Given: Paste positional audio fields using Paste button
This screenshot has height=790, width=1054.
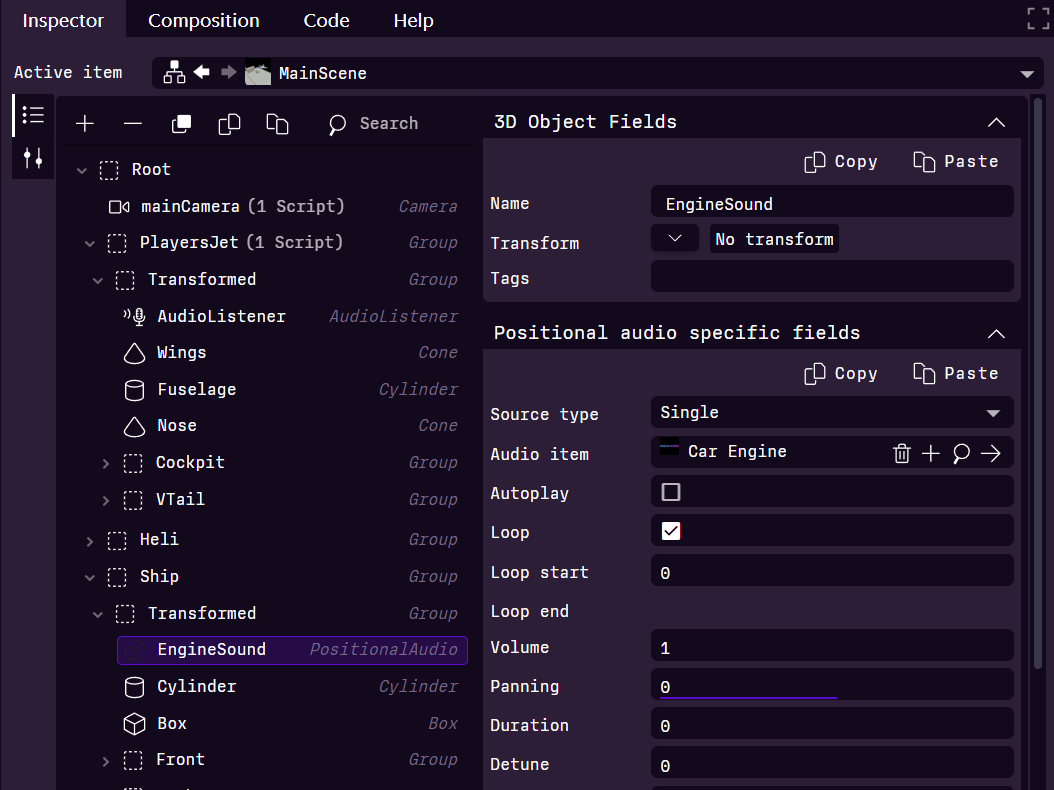Looking at the screenshot, I should [x=955, y=373].
